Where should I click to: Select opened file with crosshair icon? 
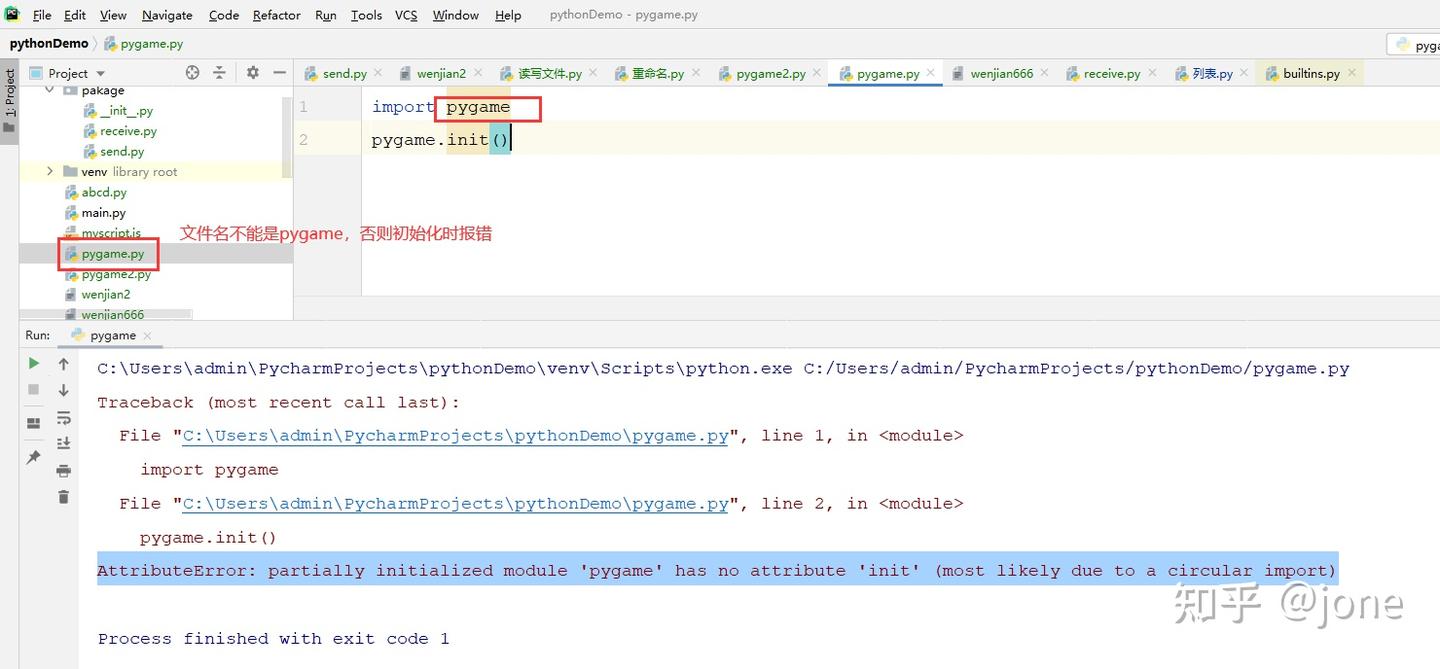click(x=192, y=72)
